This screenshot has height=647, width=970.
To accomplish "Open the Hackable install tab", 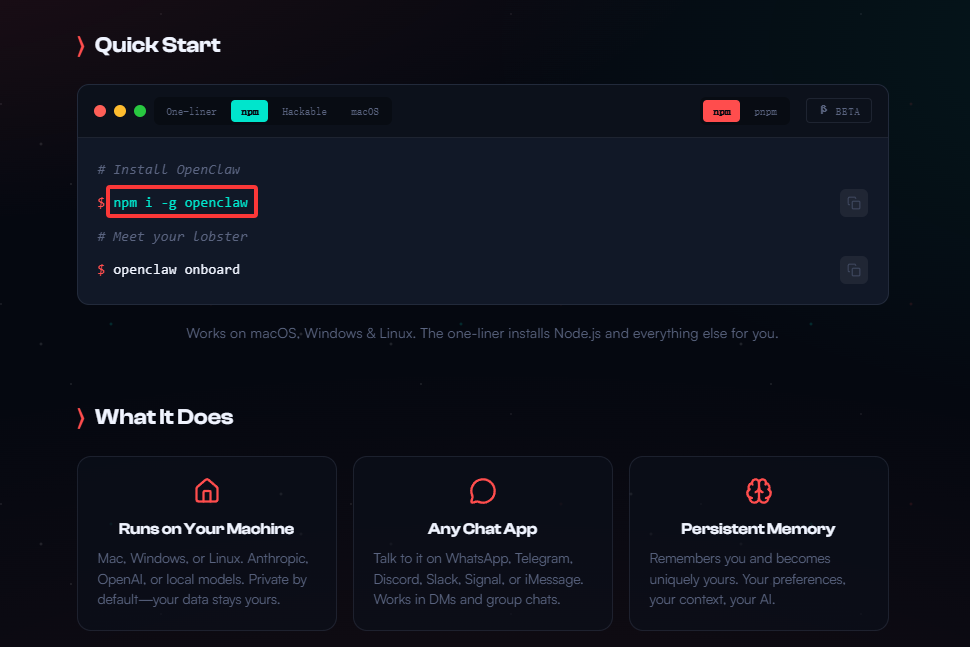I will coord(304,112).
